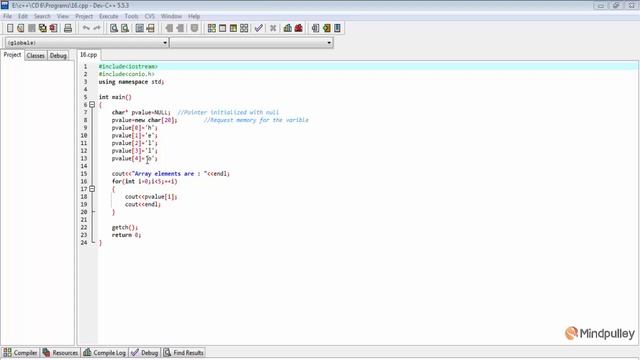Collapse the for-loop fold at line 17
The height and width of the screenshot is (360, 640).
pos(92,189)
